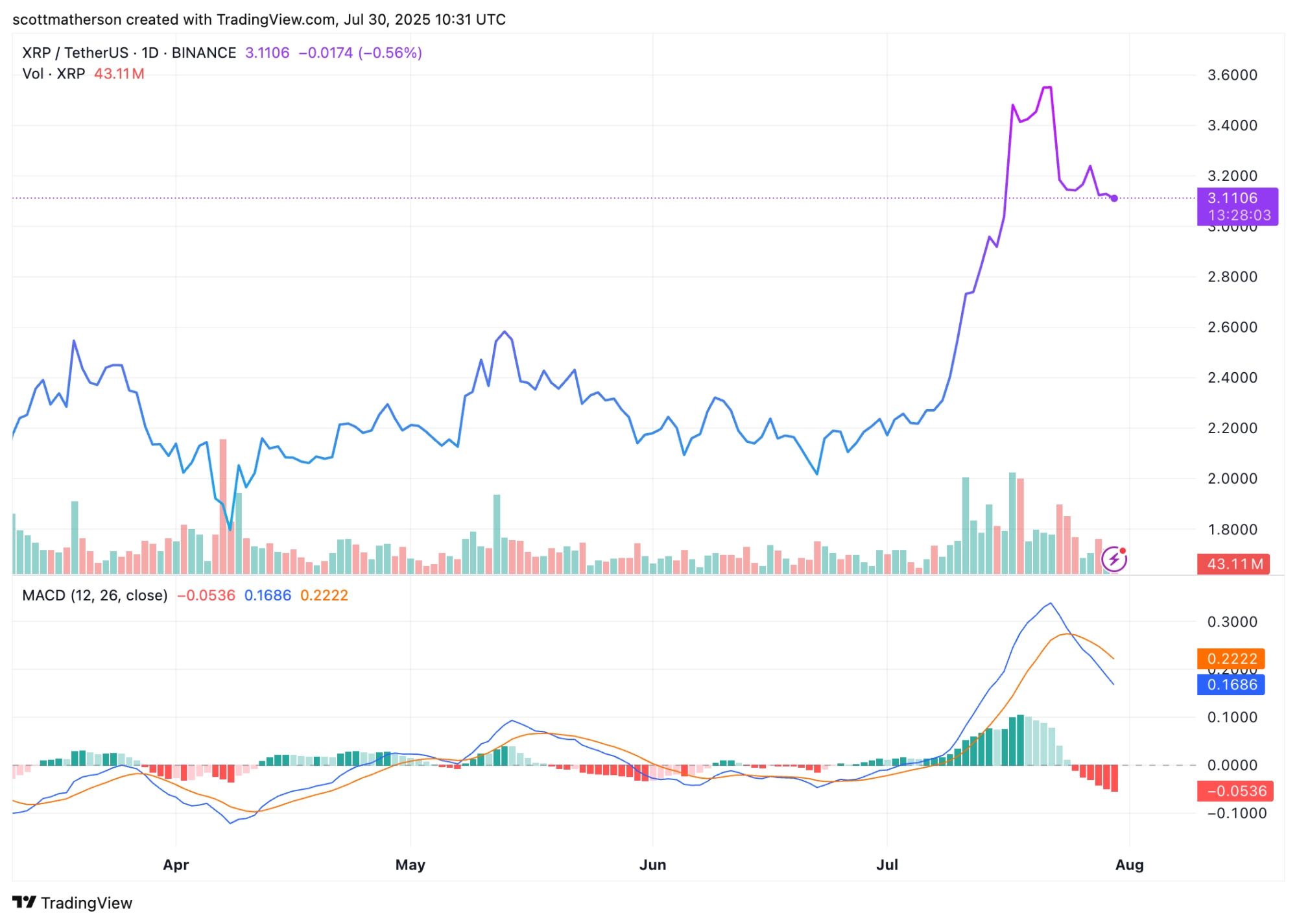Click the 2.6000 price axis label
1297x924 pixels.
pos(1232,327)
